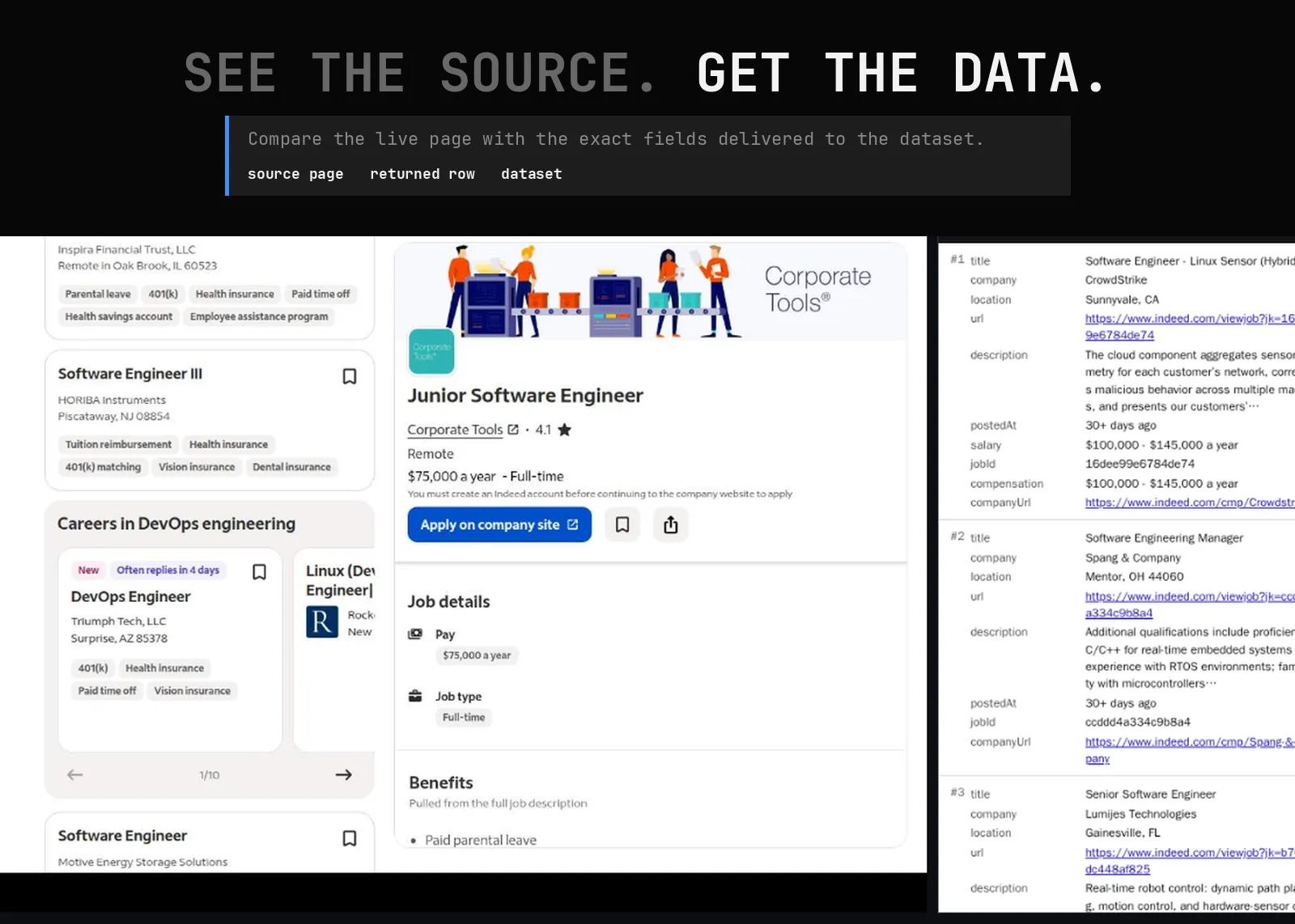Click the Often replies in 4 days badge

coord(168,570)
